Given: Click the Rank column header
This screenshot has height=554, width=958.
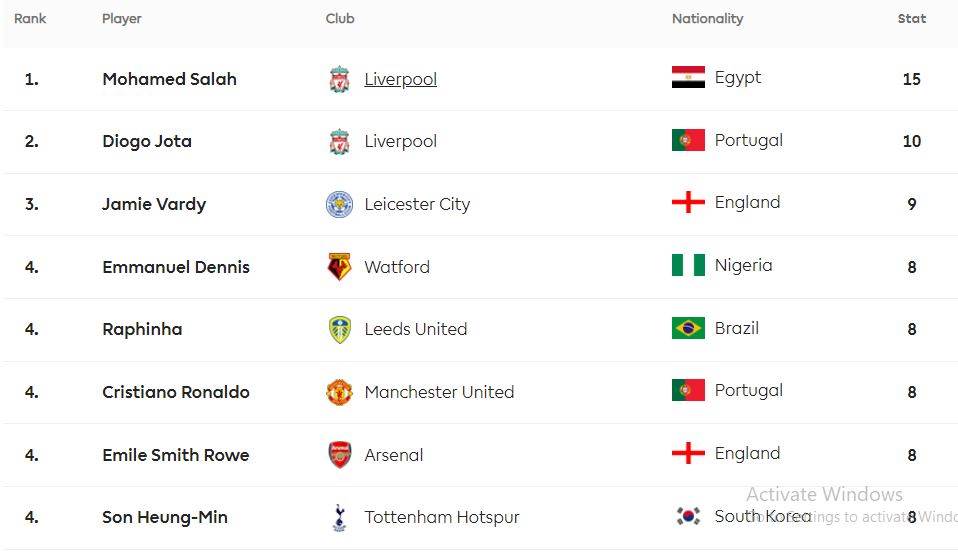Looking at the screenshot, I should pos(30,19).
